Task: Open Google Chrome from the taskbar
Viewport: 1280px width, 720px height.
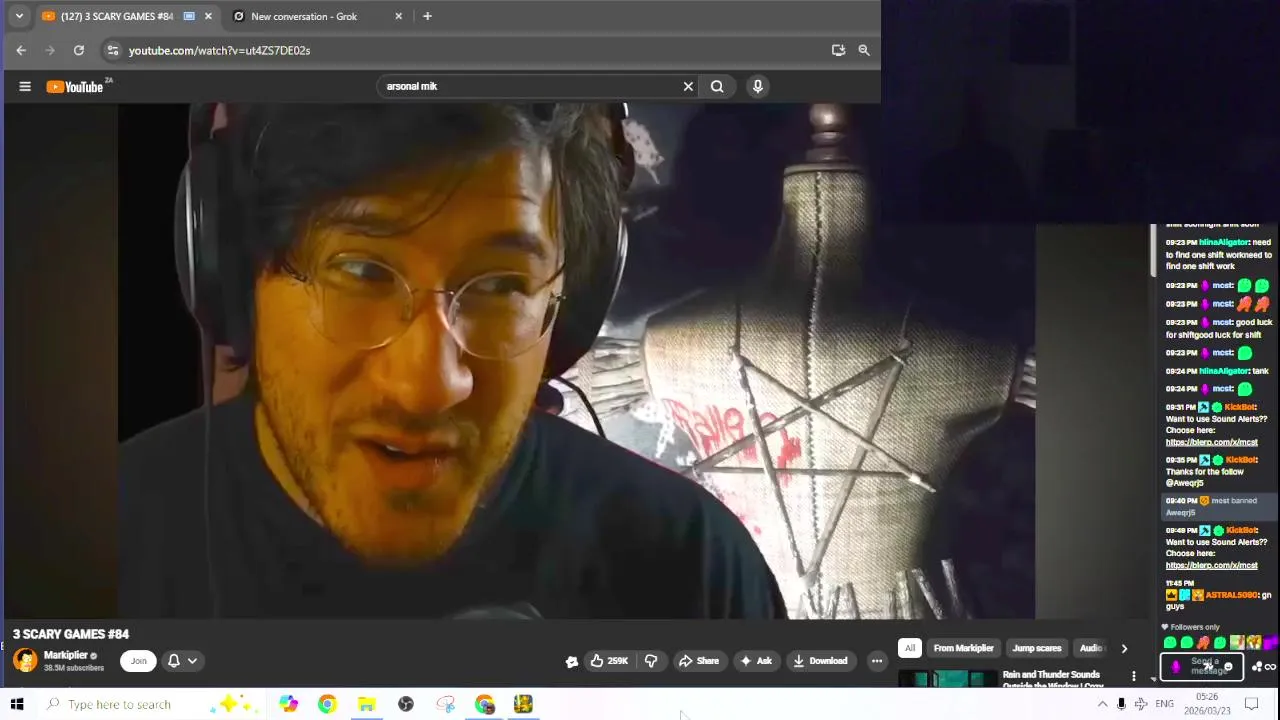Action: (x=327, y=704)
